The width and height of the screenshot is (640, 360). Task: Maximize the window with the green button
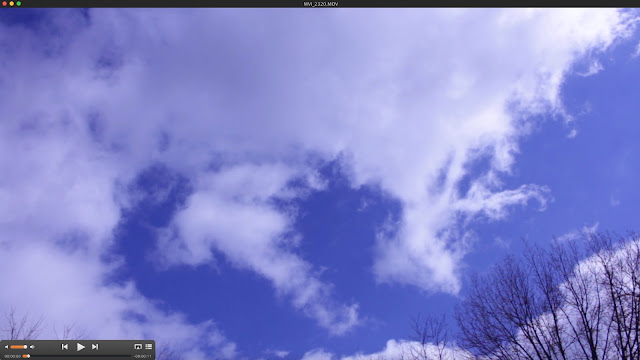click(18, 4)
